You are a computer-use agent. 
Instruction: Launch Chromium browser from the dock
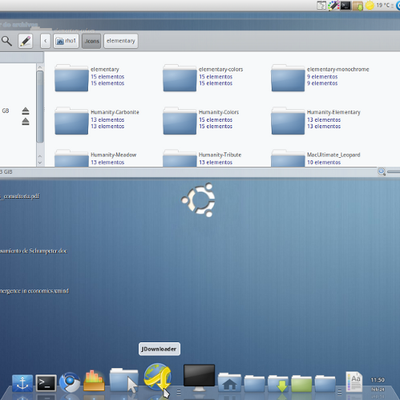point(70,382)
